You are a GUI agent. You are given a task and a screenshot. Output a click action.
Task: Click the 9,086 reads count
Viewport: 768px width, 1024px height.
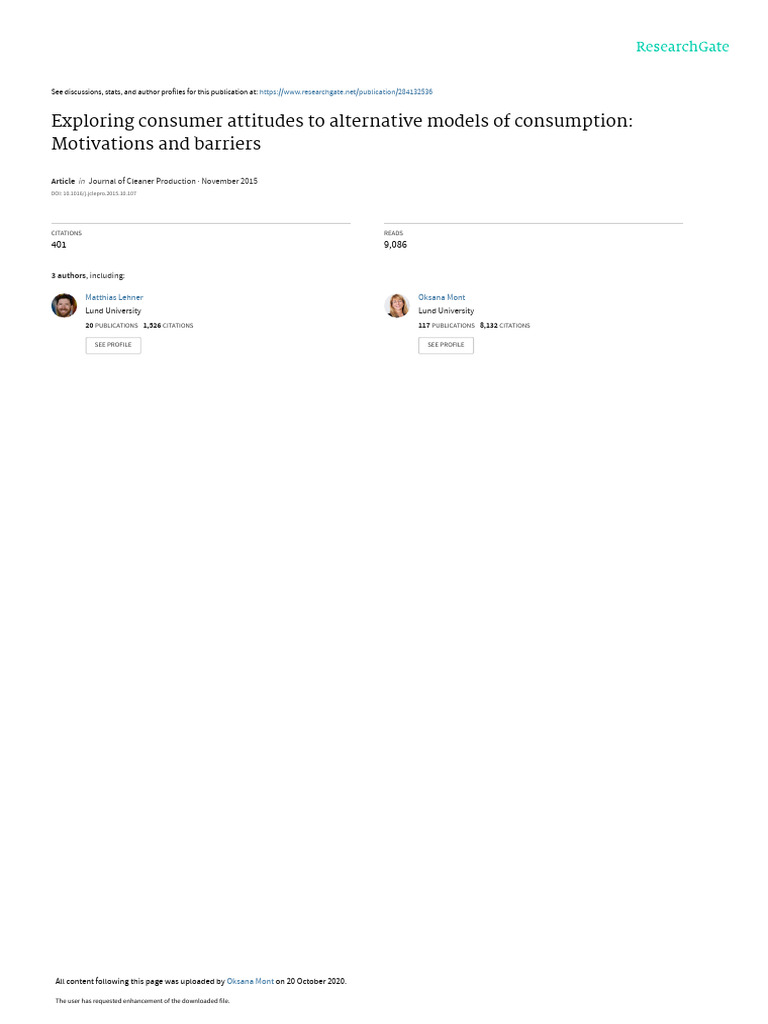[x=395, y=245]
